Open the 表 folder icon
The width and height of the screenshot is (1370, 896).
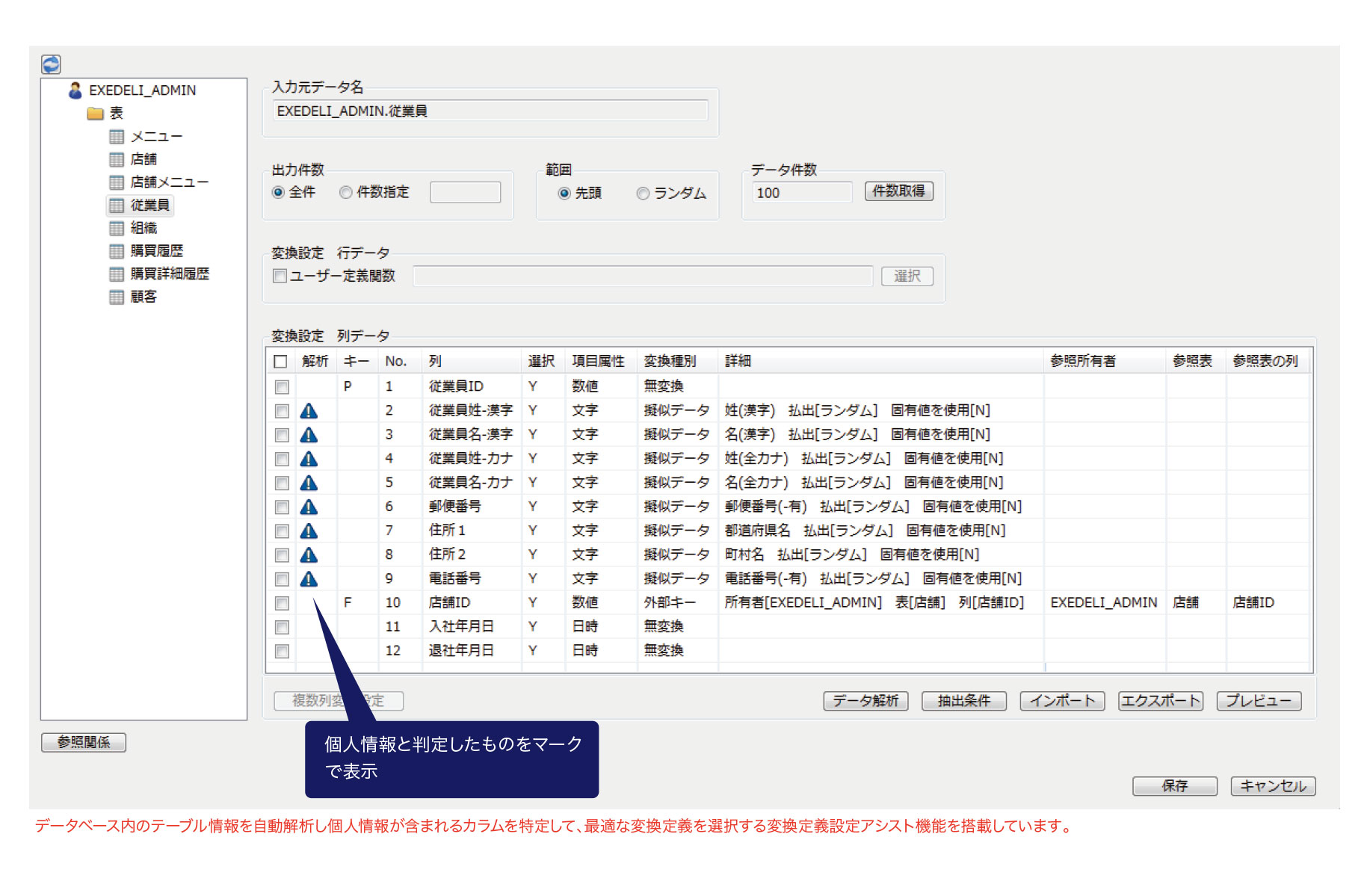[x=95, y=114]
